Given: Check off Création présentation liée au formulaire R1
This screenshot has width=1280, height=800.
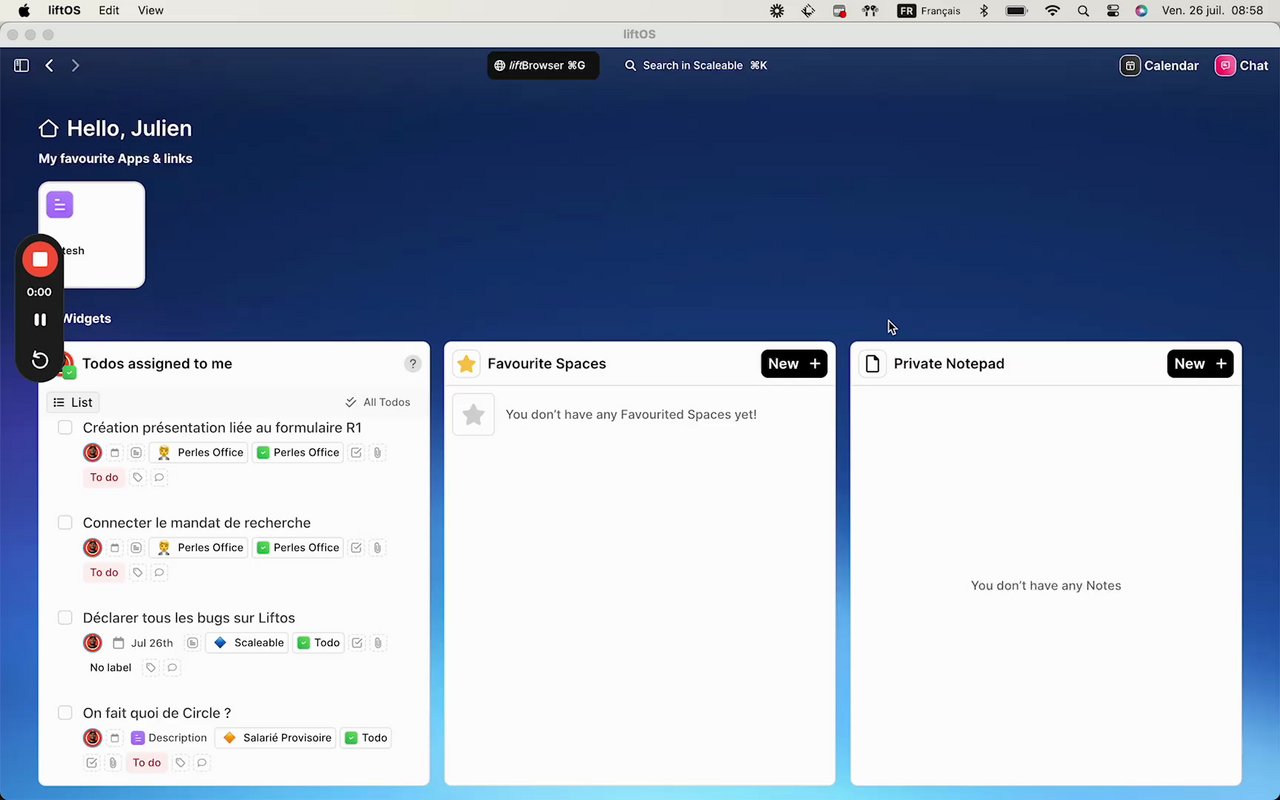Looking at the screenshot, I should tap(65, 428).
